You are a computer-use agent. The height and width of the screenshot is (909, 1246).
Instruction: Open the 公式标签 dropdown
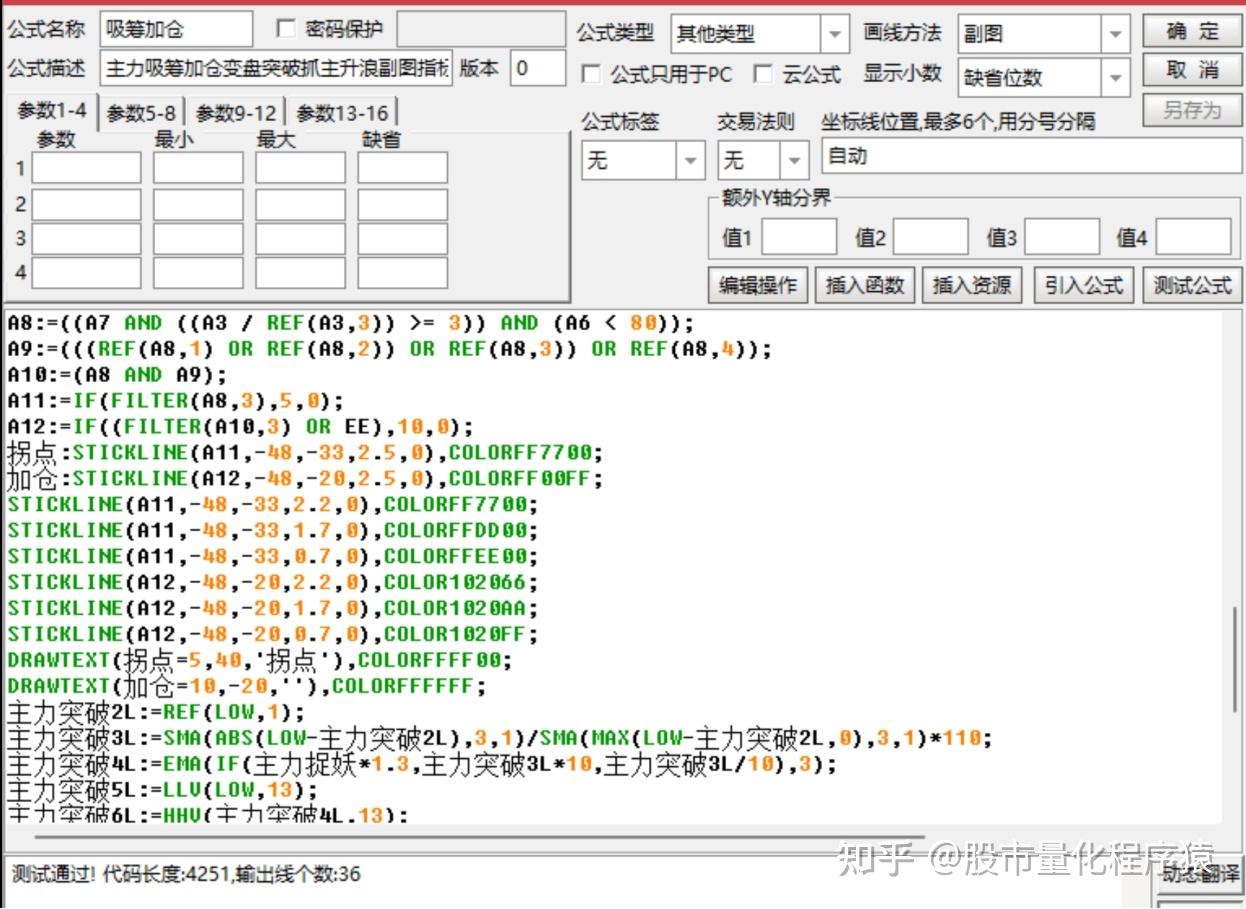point(644,160)
